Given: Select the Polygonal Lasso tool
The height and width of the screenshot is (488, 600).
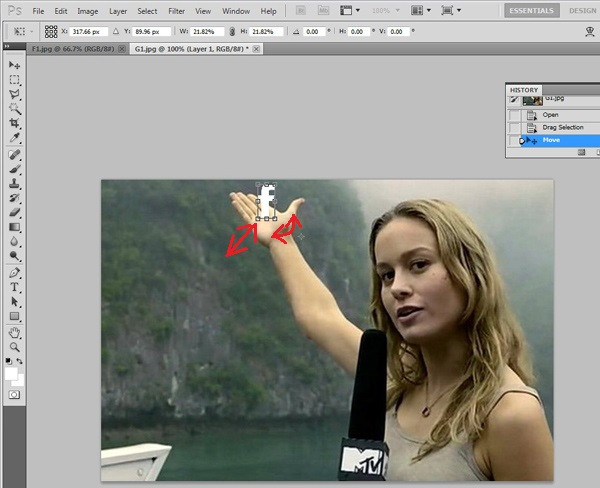Looking at the screenshot, I should (x=14, y=94).
